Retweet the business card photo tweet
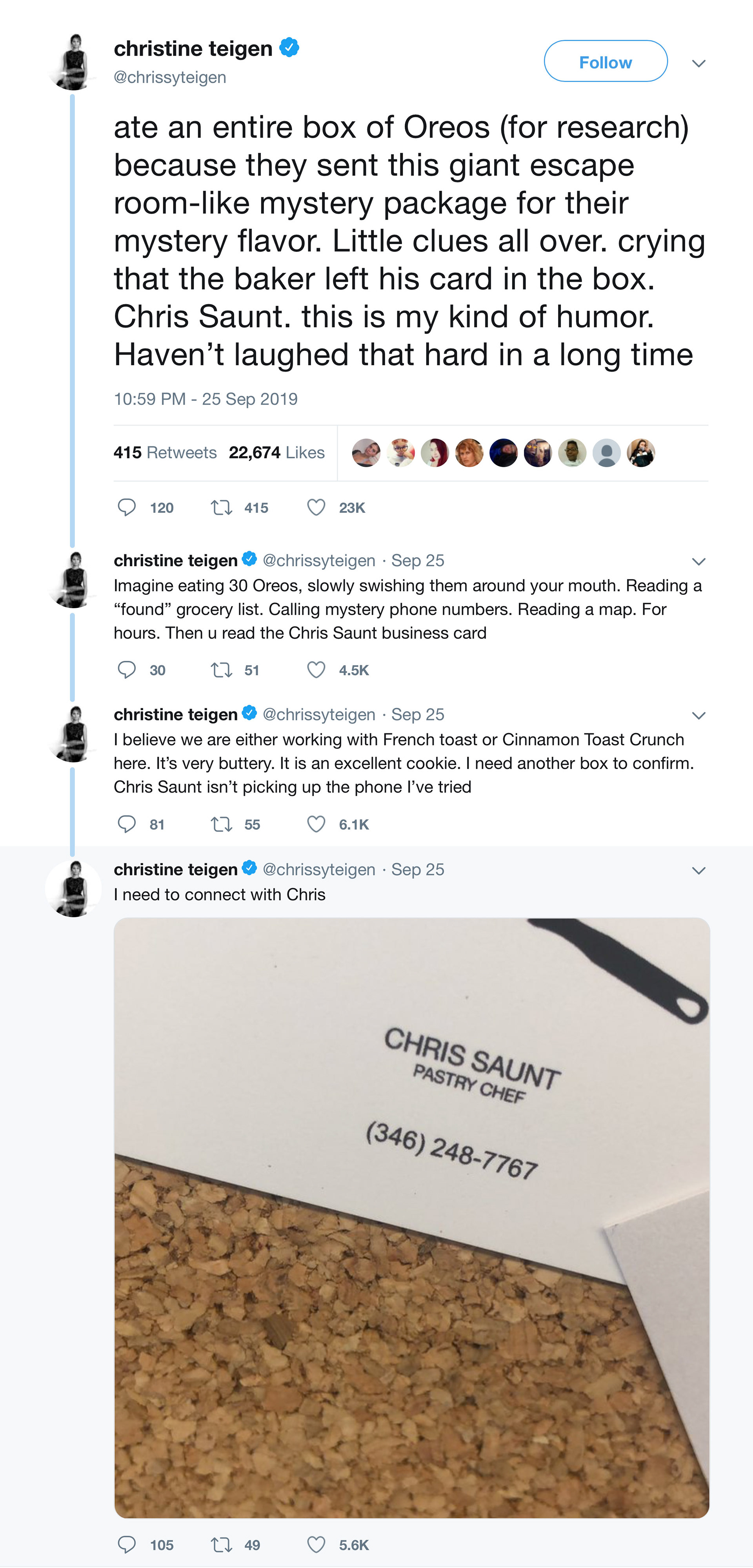This screenshot has height=1568, width=753. [222, 1544]
